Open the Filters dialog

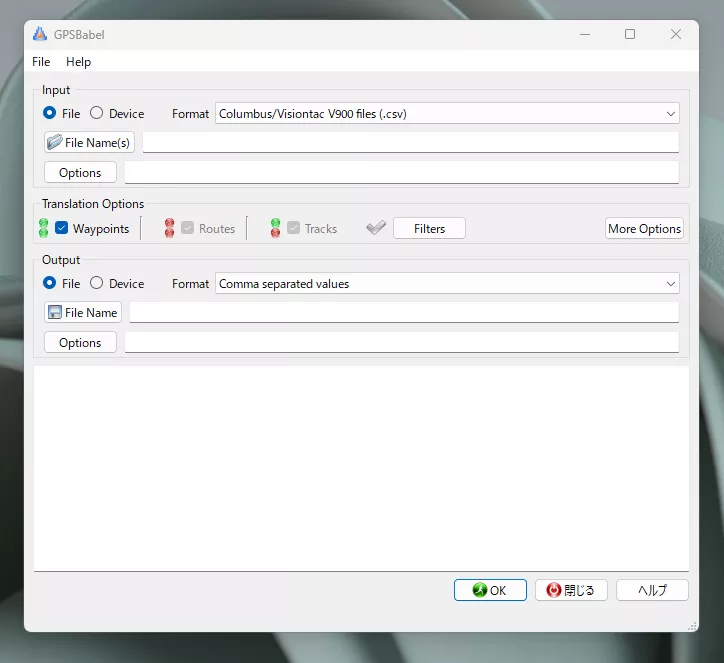click(x=429, y=228)
